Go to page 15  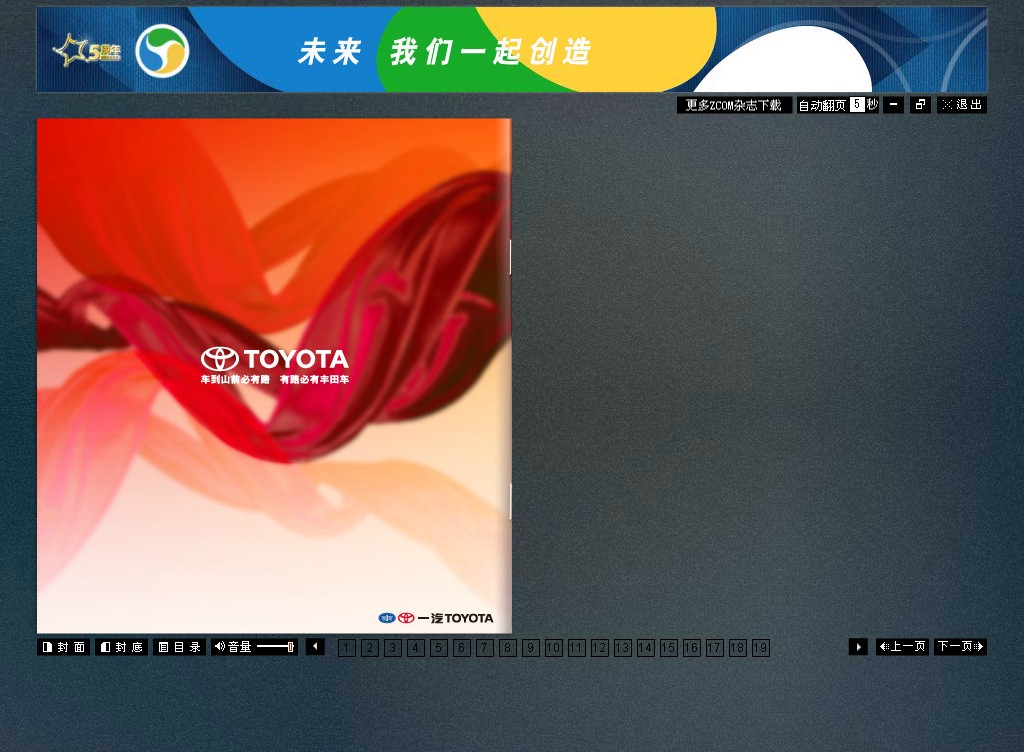pos(669,648)
